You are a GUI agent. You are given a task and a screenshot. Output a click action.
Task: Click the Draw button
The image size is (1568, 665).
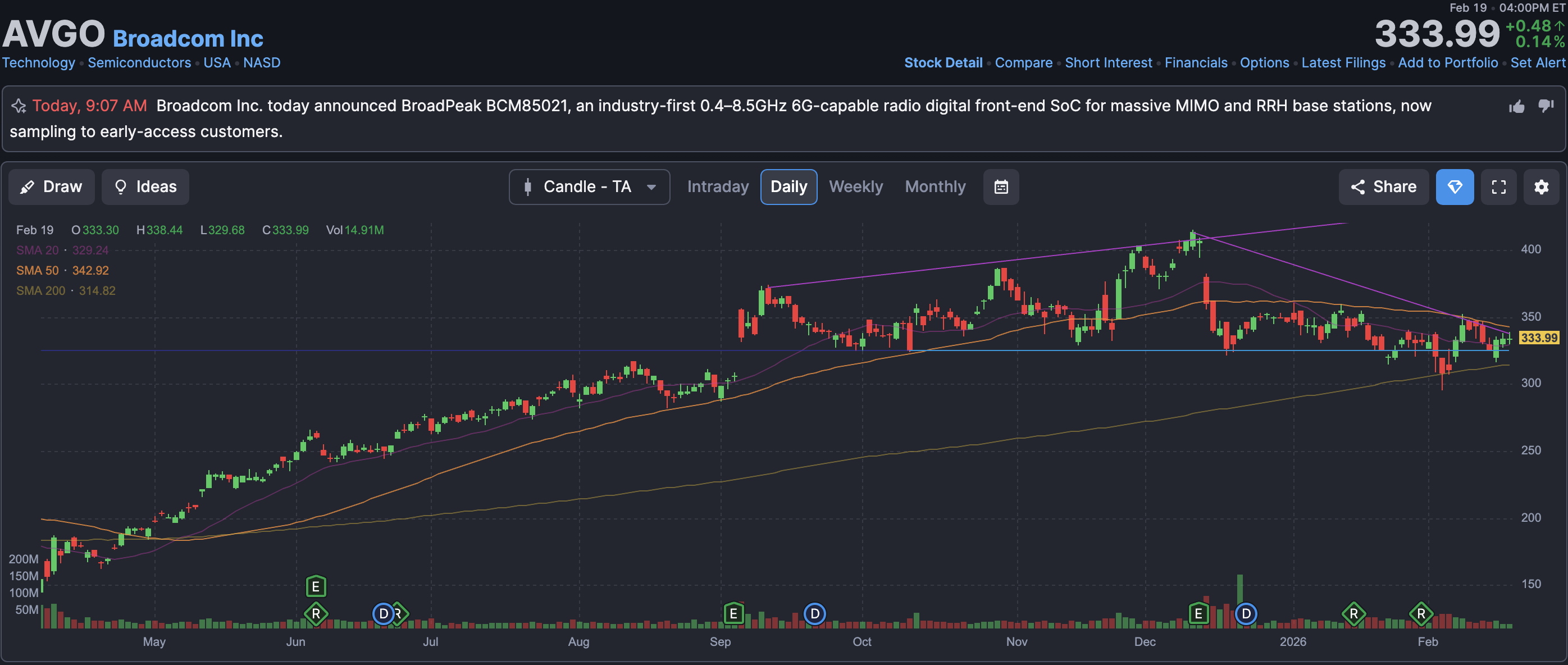pyautogui.click(x=51, y=187)
